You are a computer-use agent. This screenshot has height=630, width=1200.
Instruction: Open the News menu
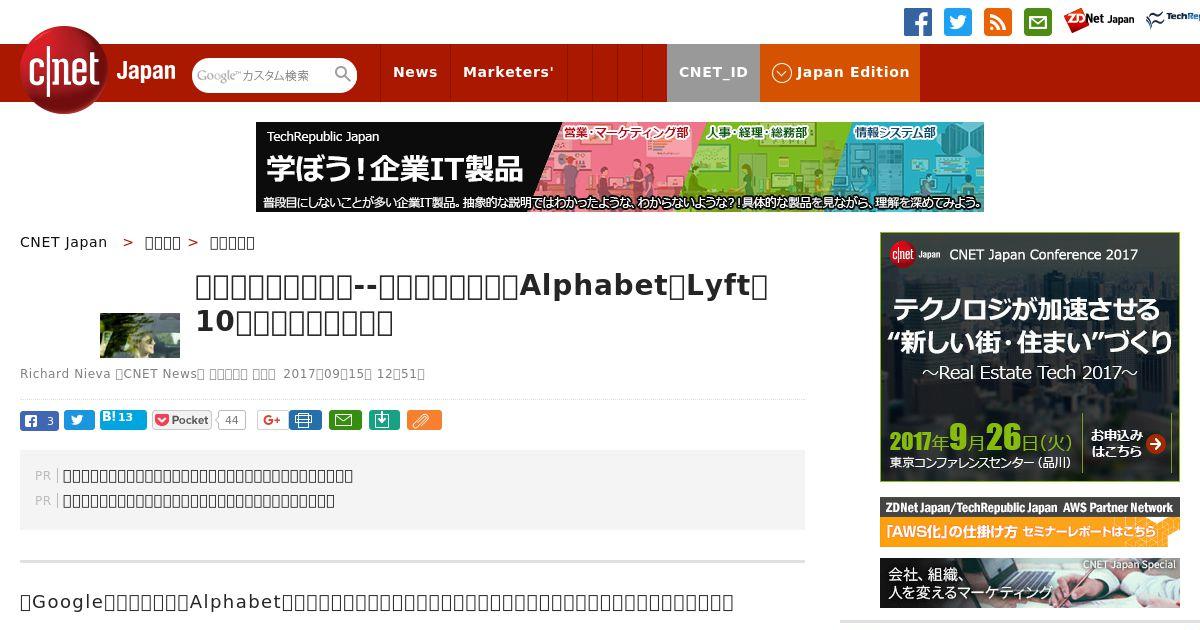[415, 73]
